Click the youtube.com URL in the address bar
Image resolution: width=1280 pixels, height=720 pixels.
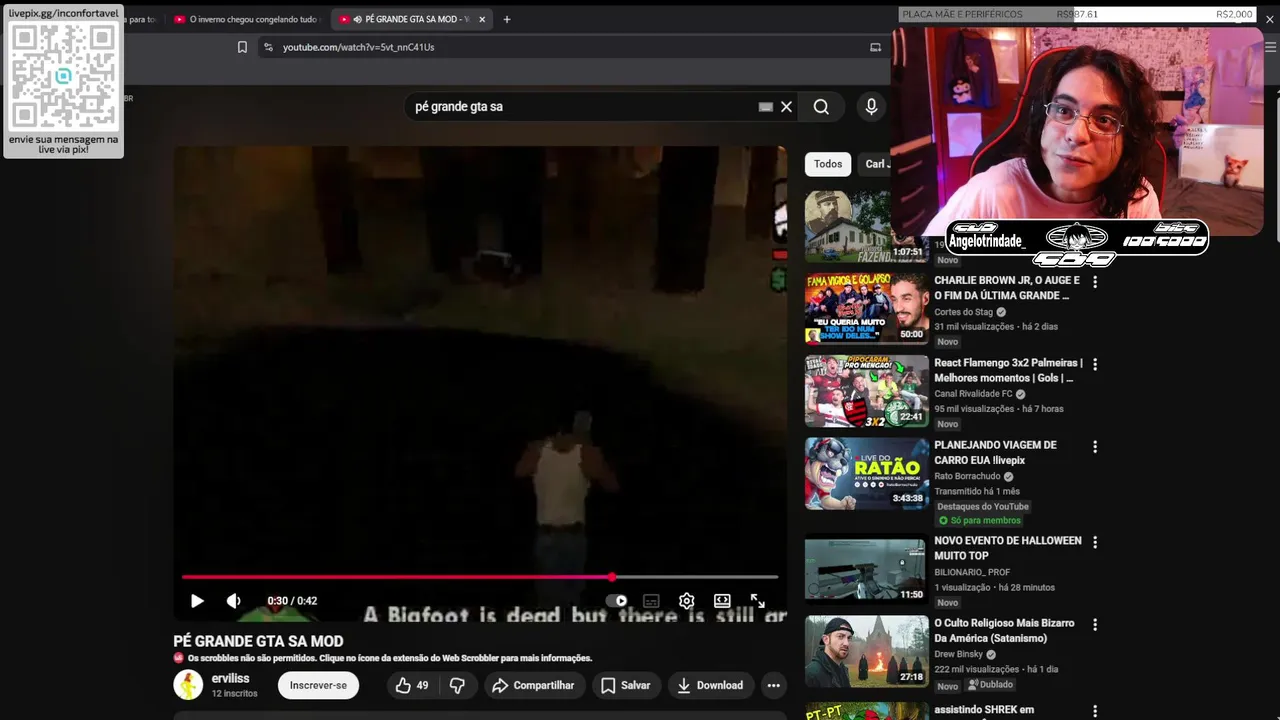click(x=358, y=47)
